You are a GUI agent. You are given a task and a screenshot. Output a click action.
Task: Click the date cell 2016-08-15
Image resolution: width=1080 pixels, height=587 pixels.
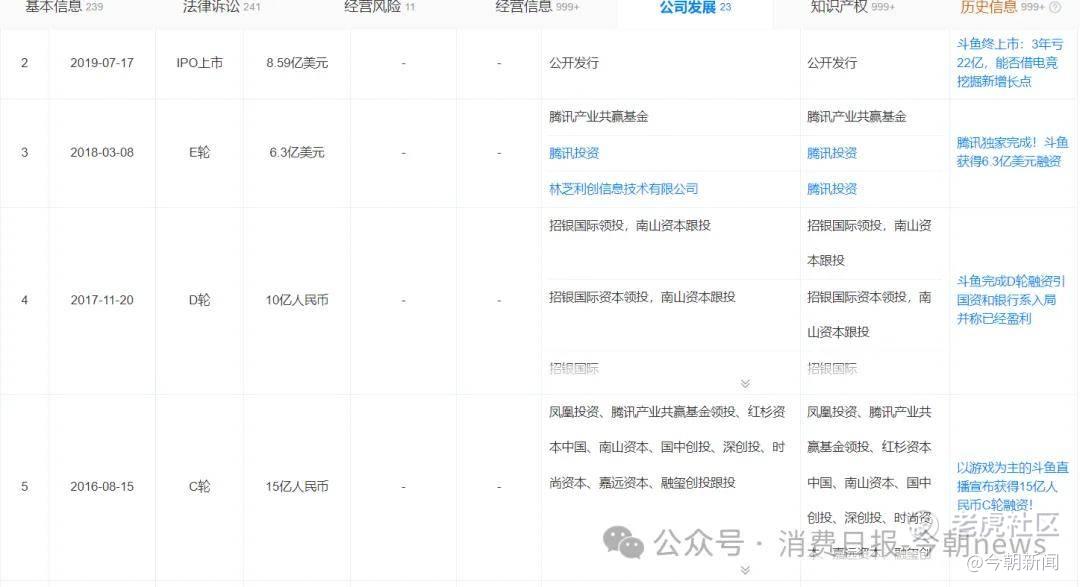tap(102, 486)
